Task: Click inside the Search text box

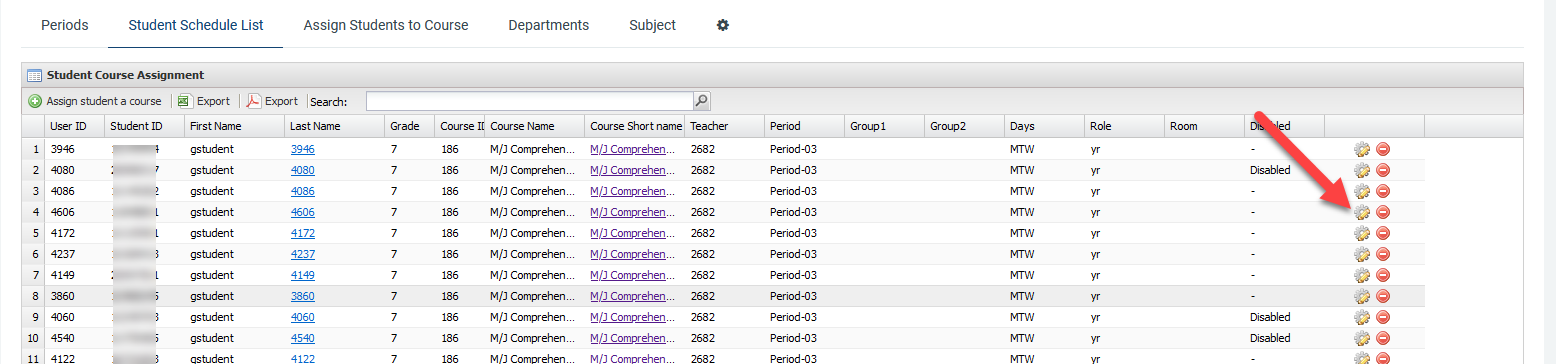Action: pos(530,101)
